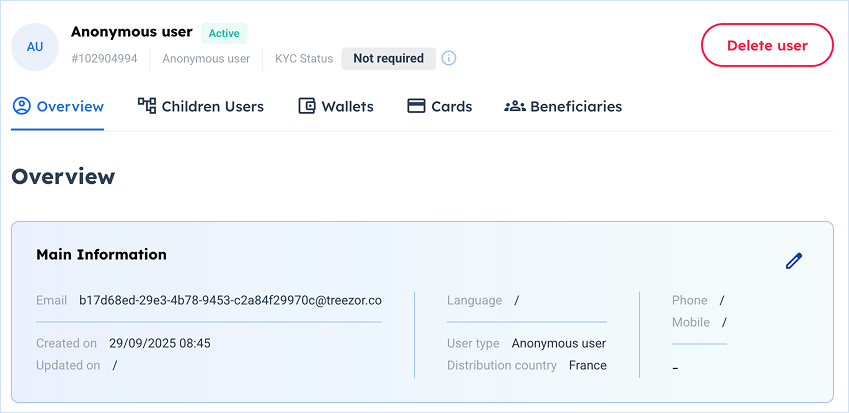Screen dimensions: 849x413
Task: Click the Main Information heading
Action: (101, 254)
